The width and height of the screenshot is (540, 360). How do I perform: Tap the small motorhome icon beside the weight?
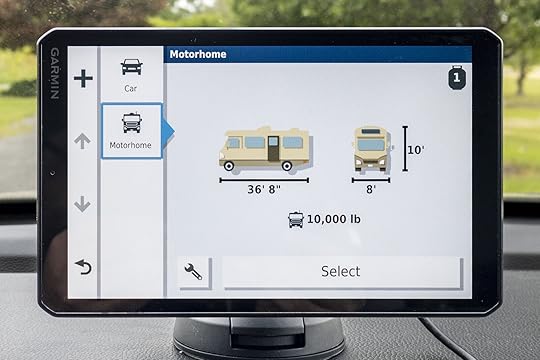tap(295, 220)
